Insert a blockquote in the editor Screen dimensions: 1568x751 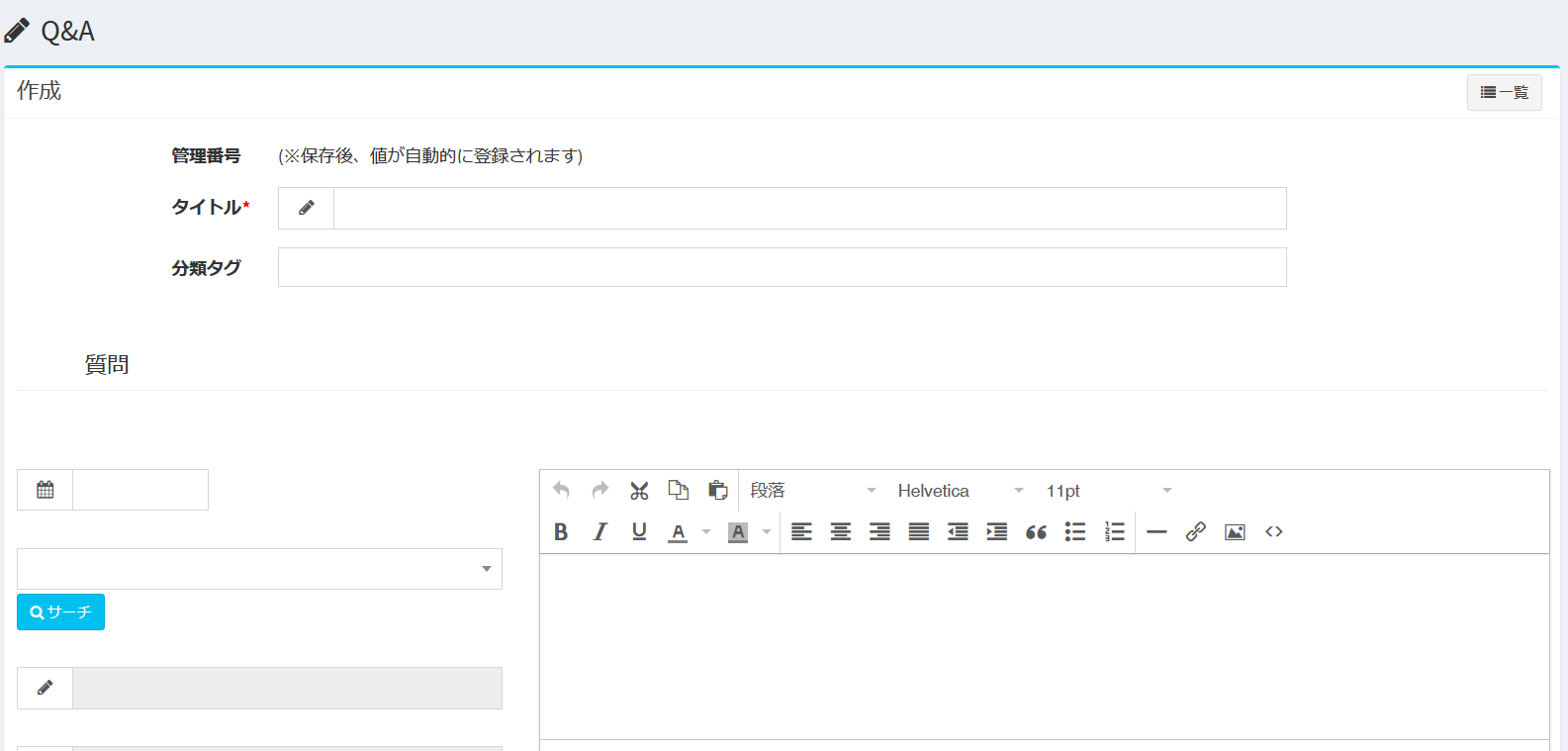point(1036,532)
